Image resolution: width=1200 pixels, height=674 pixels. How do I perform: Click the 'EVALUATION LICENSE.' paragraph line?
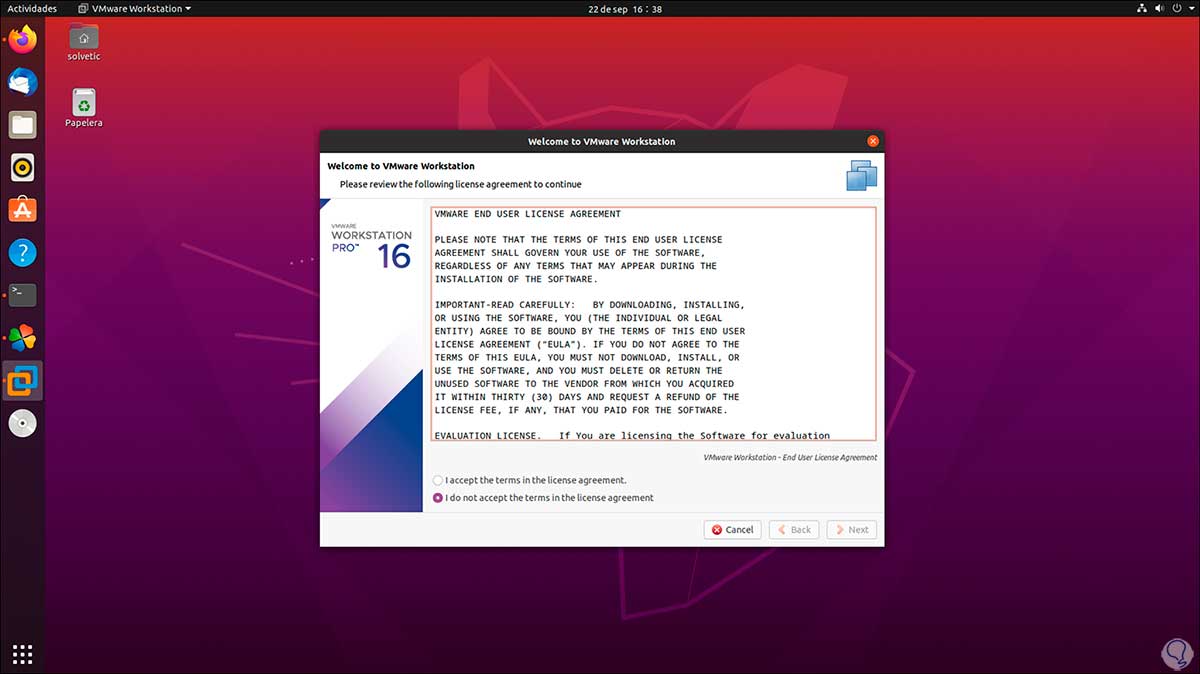point(632,435)
